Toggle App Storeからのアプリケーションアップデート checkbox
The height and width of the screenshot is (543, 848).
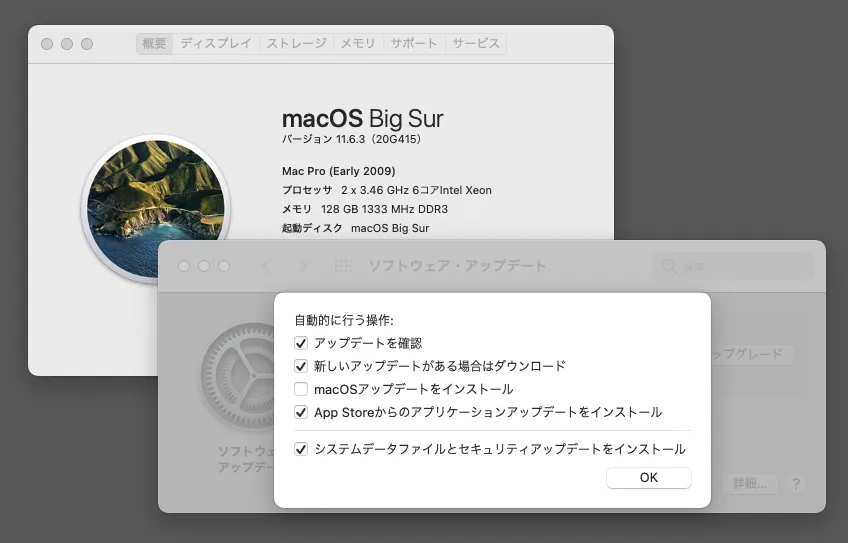pos(301,412)
